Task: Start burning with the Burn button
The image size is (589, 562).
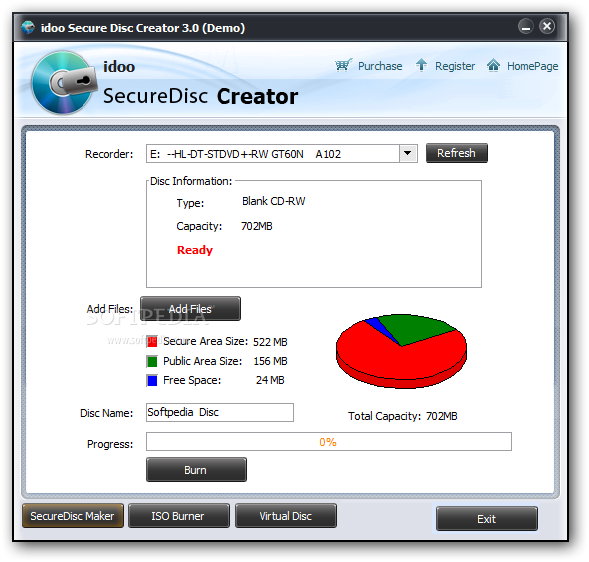Action: tap(196, 470)
